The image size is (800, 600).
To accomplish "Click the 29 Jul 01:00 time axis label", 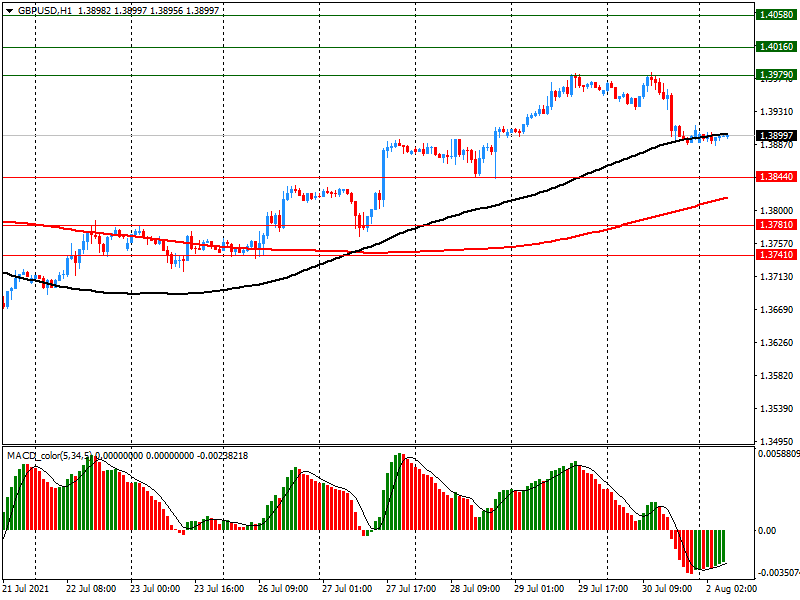I will (539, 589).
